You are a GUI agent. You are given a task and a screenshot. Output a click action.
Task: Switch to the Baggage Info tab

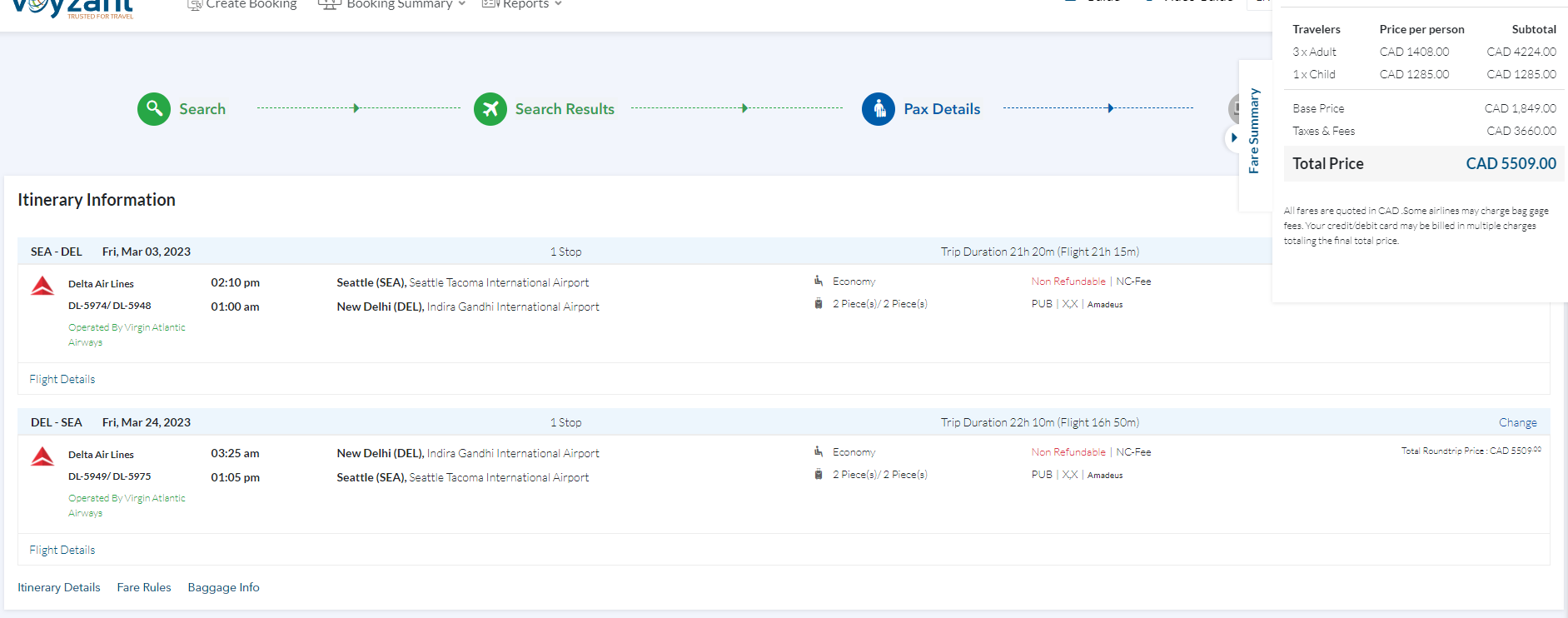point(223,587)
